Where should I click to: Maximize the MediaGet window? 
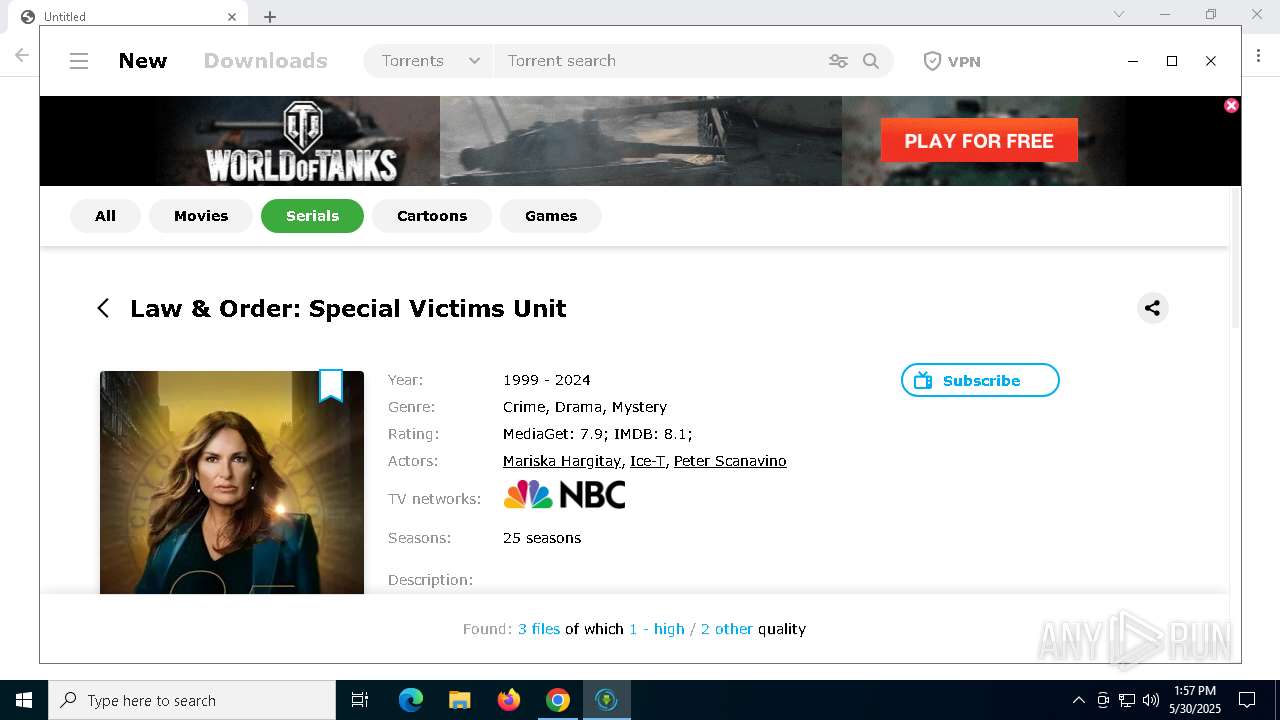[x=1172, y=61]
